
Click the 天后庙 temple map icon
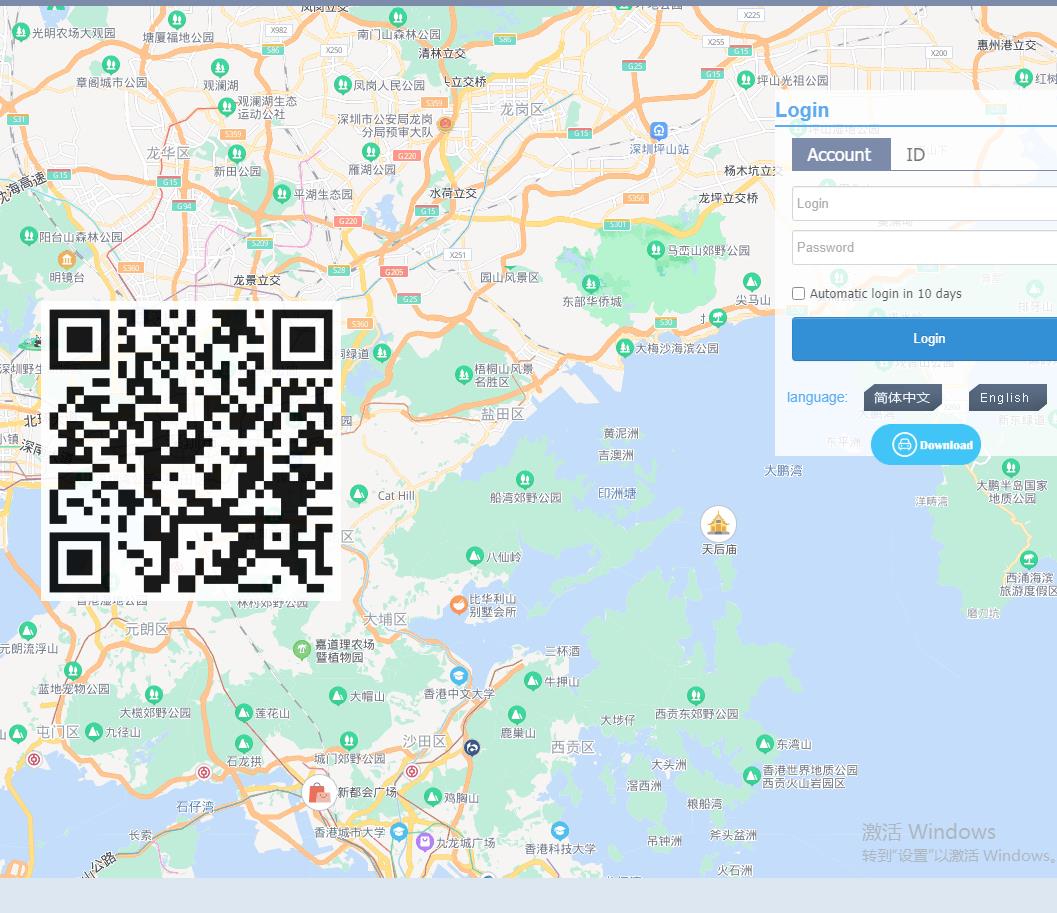[718, 523]
